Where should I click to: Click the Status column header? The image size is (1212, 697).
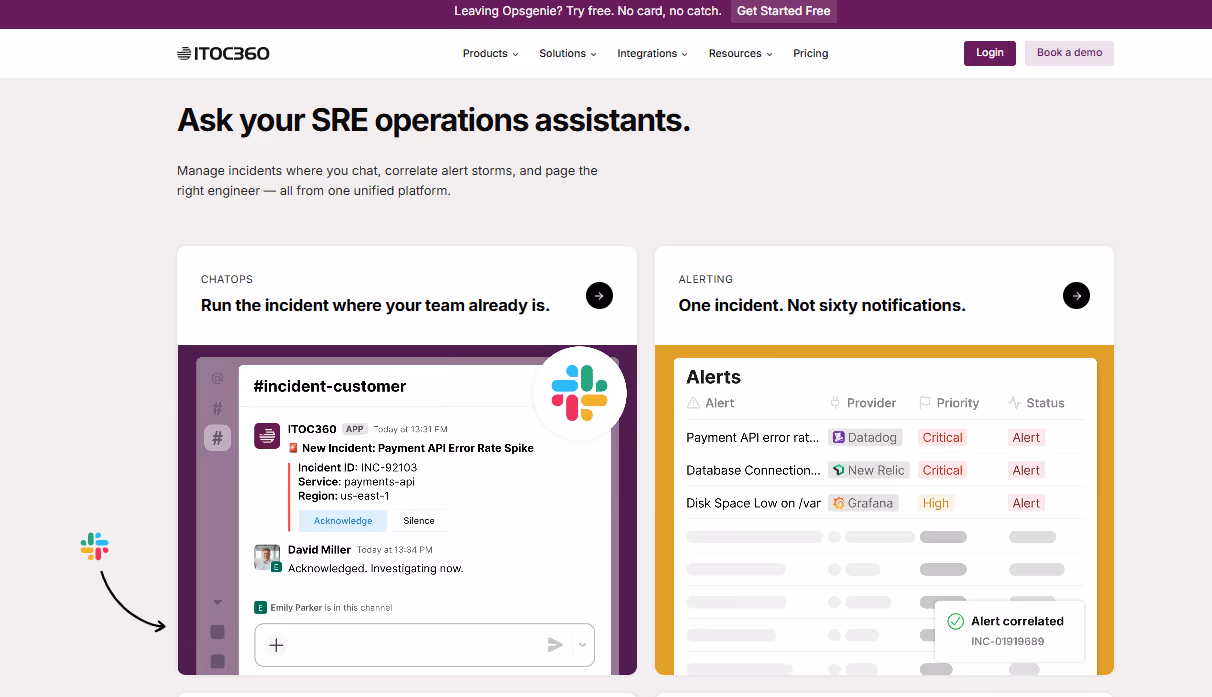tap(1045, 403)
